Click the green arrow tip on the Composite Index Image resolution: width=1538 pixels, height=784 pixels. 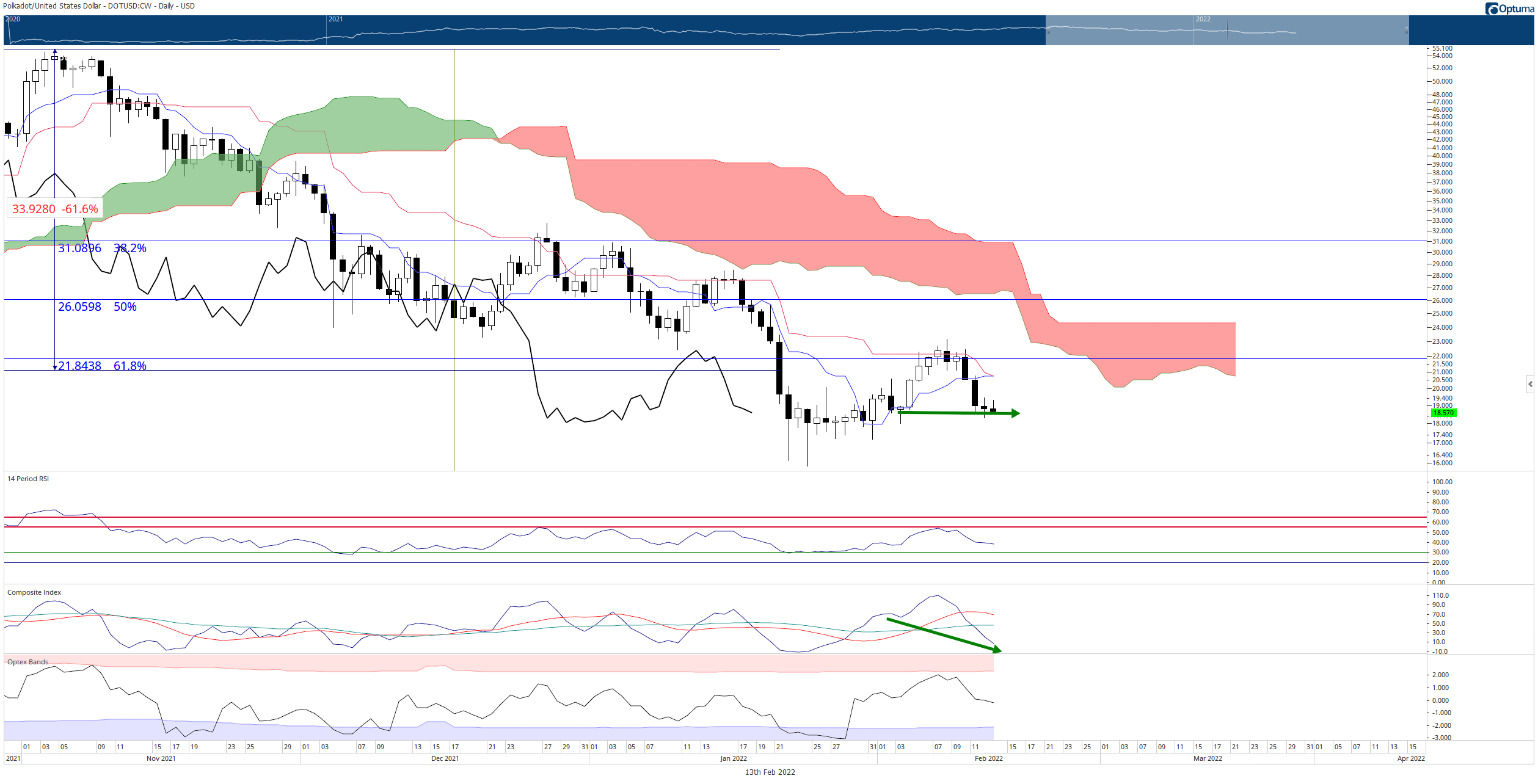997,650
